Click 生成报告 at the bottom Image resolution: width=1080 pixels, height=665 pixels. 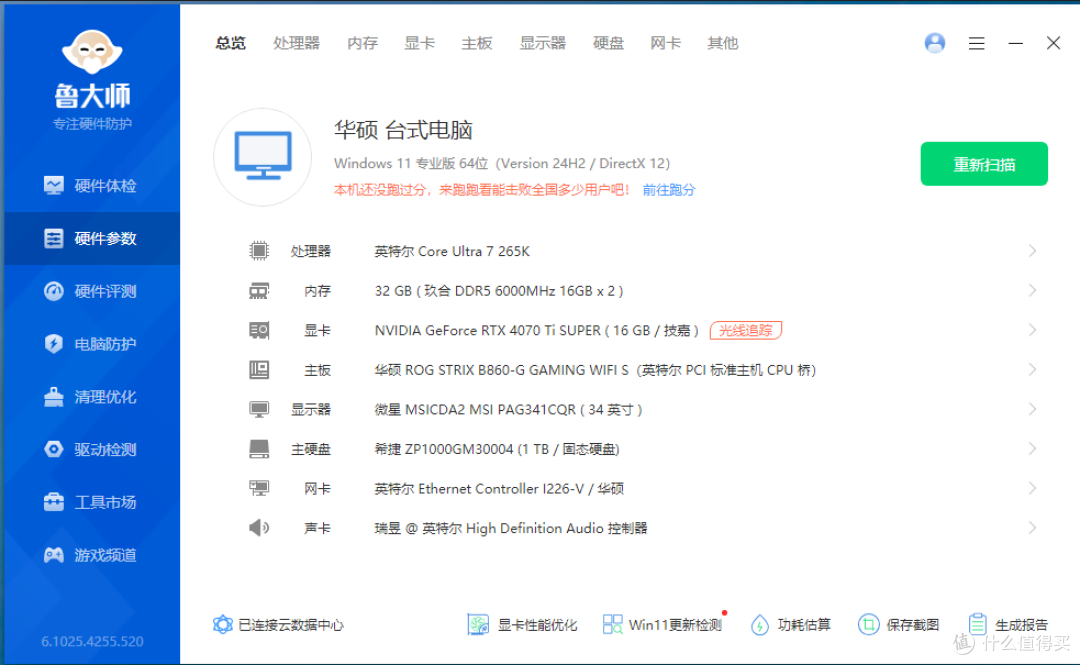[x=1008, y=624]
